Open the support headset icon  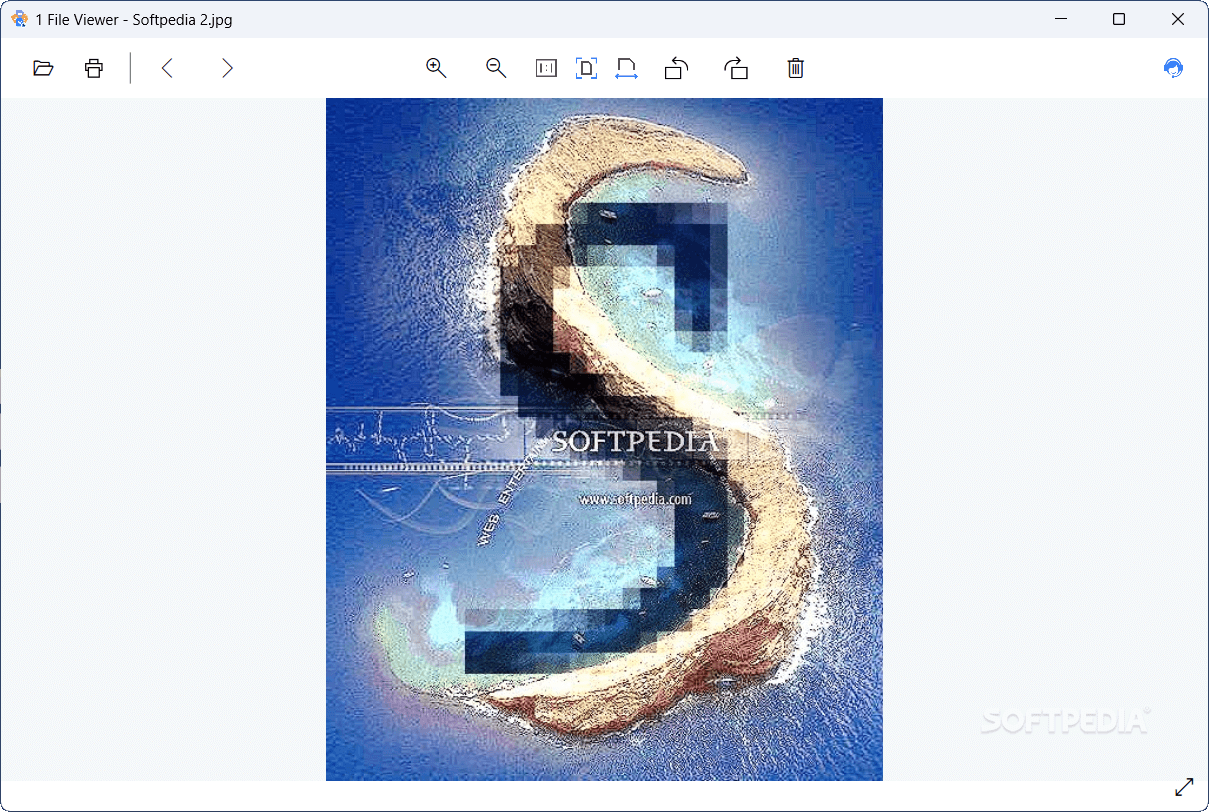1174,68
